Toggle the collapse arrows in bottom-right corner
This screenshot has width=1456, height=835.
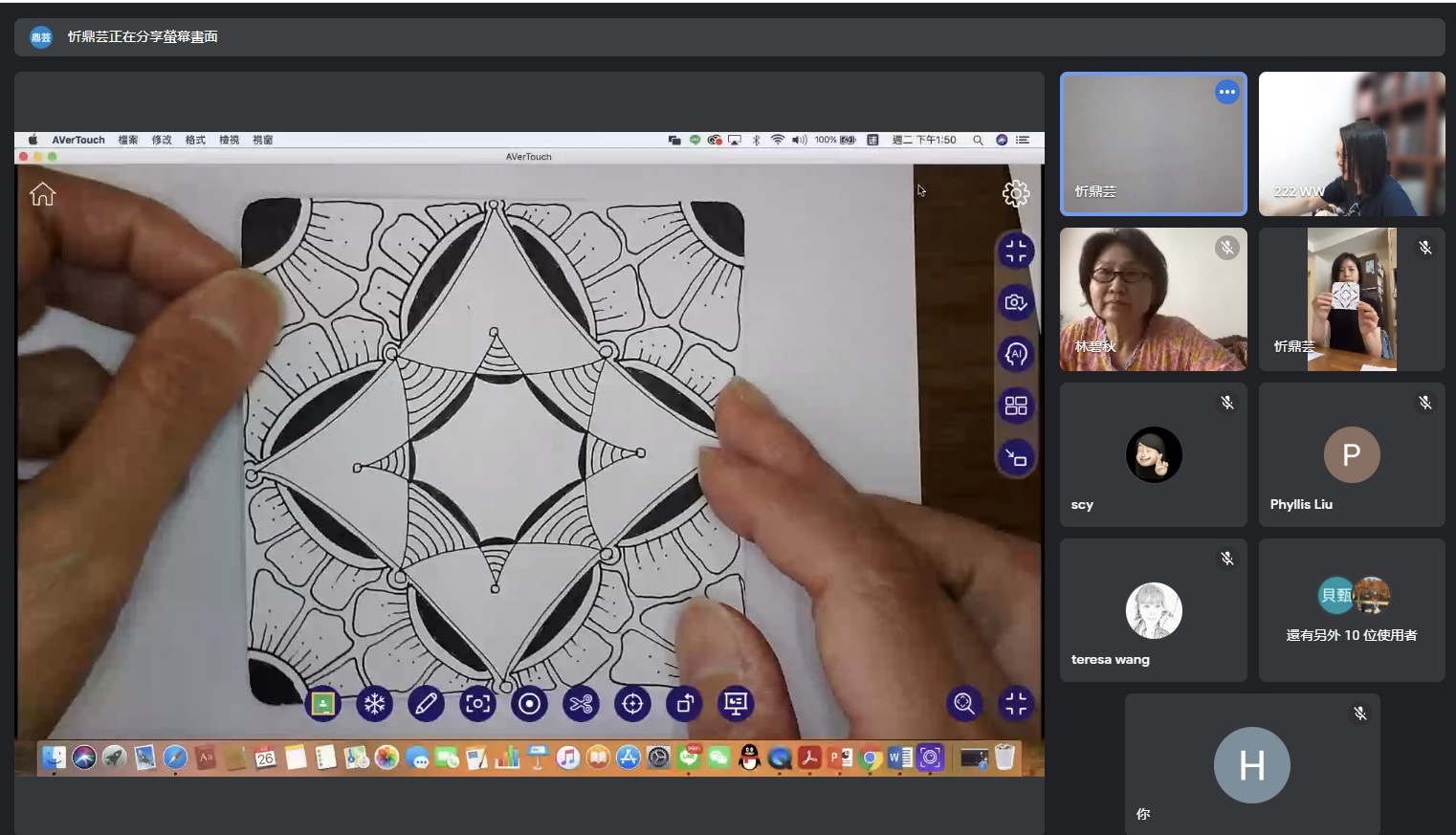coord(1016,704)
